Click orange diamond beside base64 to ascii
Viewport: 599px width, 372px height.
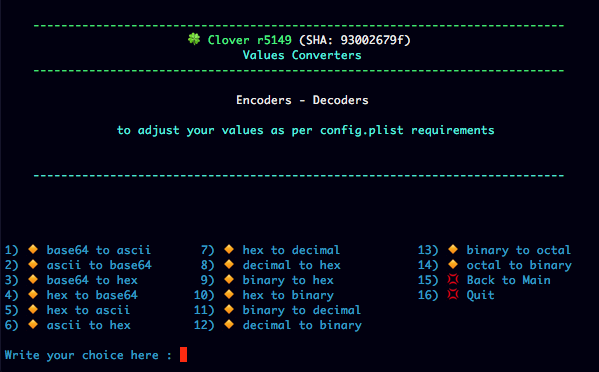(33, 250)
